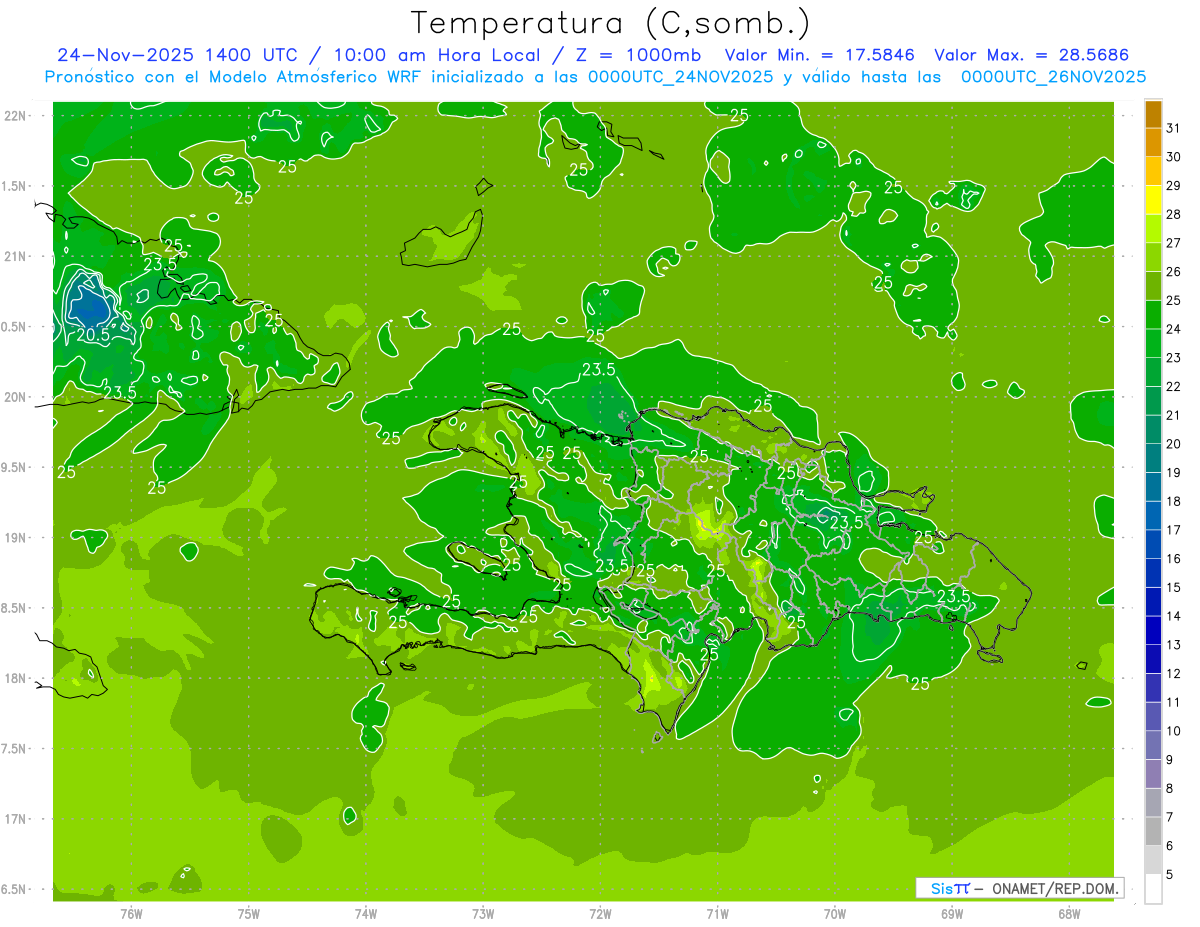This screenshot has width=1200, height=927.
Task: Click the "21N" latitude axis label
Action: 15,257
